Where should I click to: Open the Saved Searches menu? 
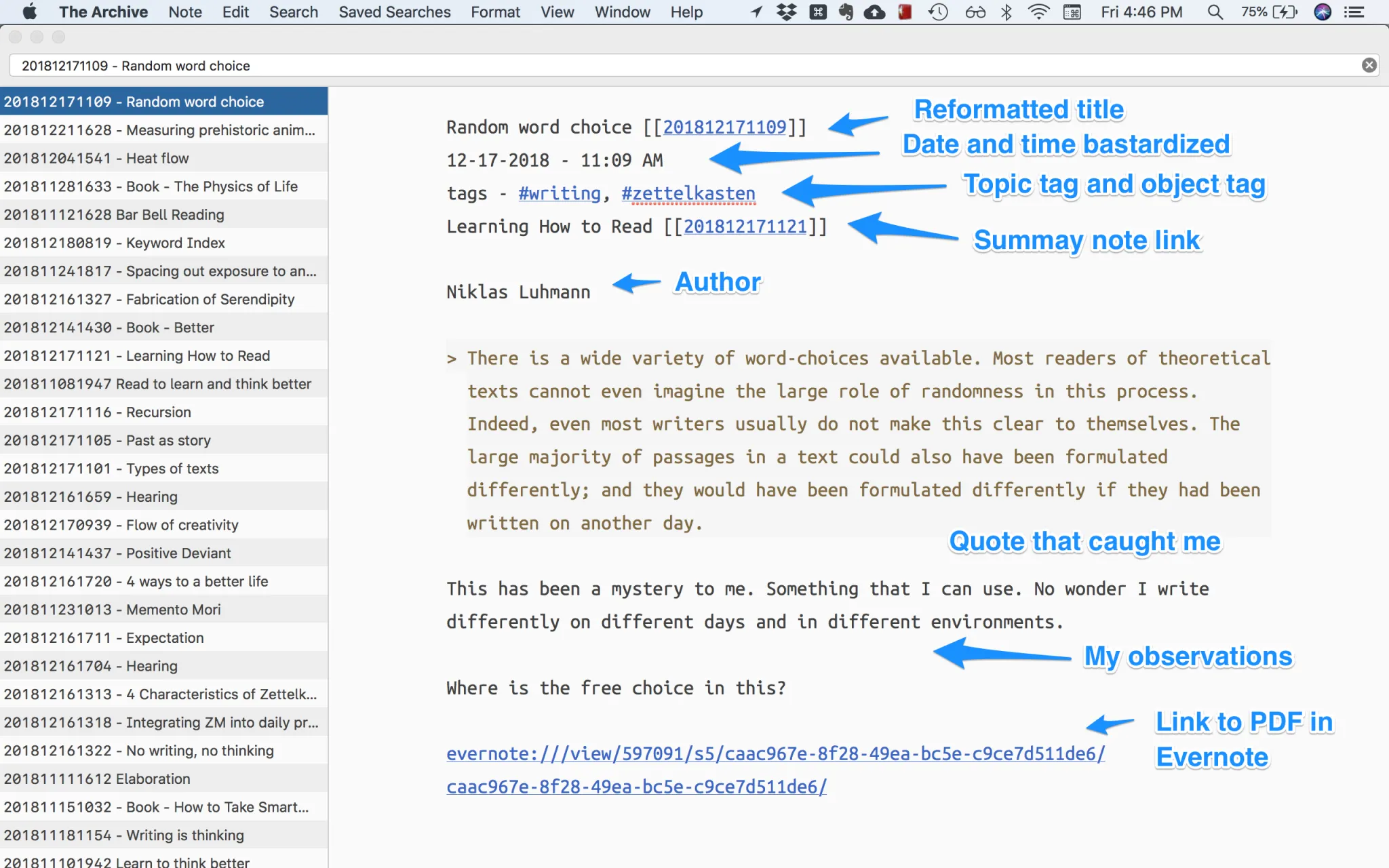(x=394, y=12)
